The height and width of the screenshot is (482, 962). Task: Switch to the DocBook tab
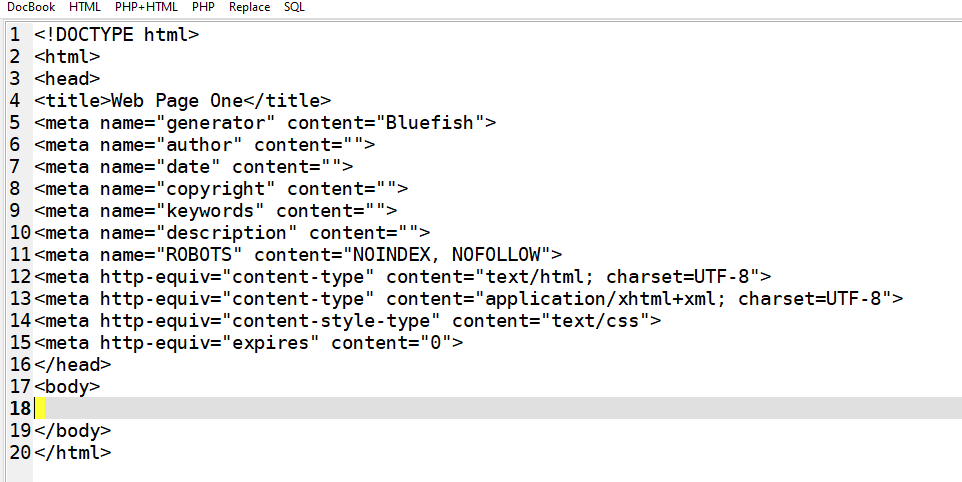point(31,7)
